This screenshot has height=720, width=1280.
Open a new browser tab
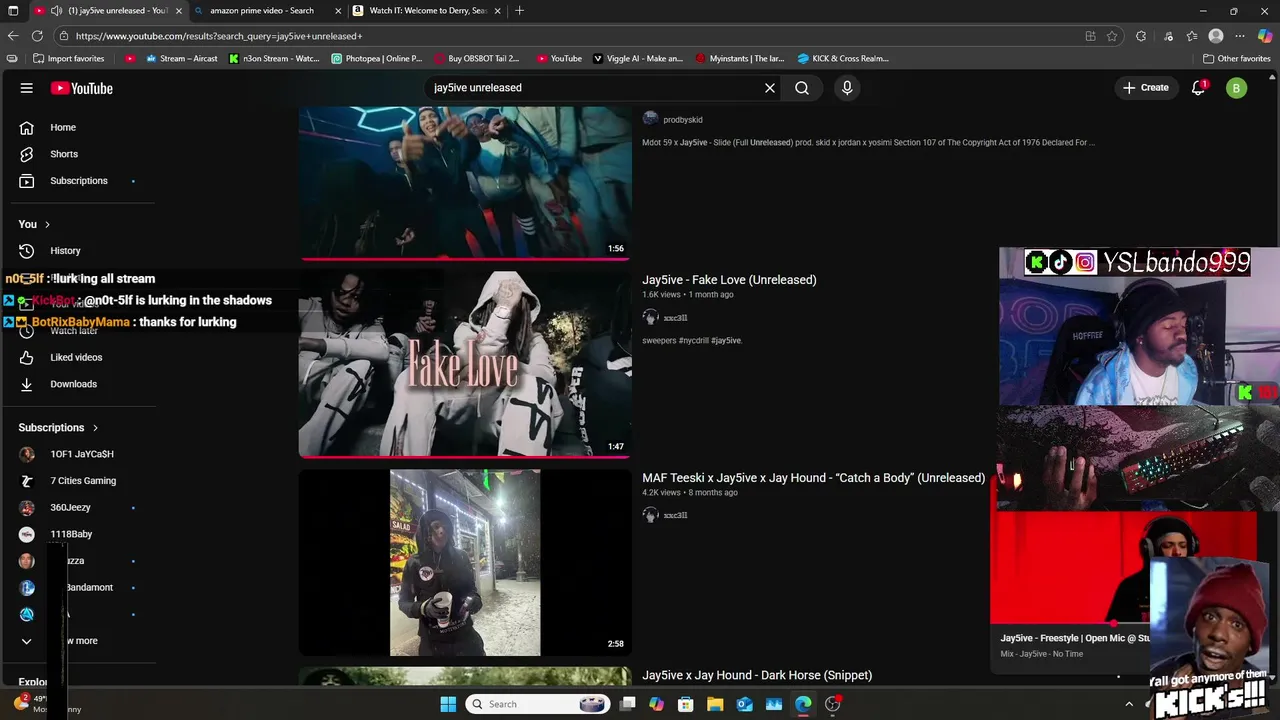coord(519,11)
